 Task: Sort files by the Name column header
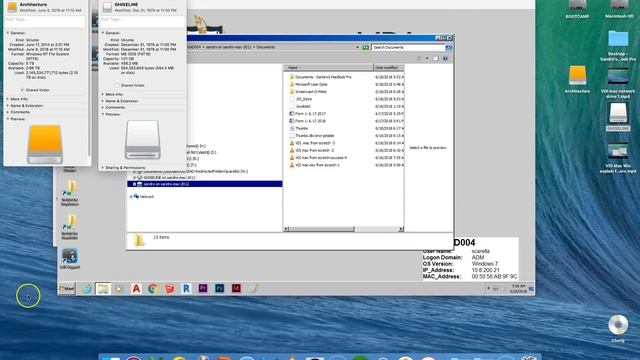pyautogui.click(x=328, y=67)
